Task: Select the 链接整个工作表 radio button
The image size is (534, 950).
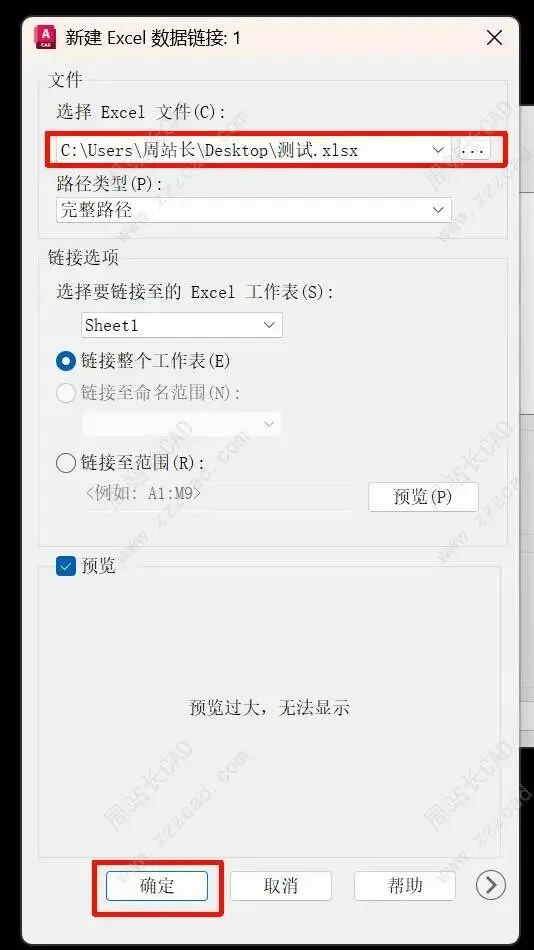Action: pos(65,361)
